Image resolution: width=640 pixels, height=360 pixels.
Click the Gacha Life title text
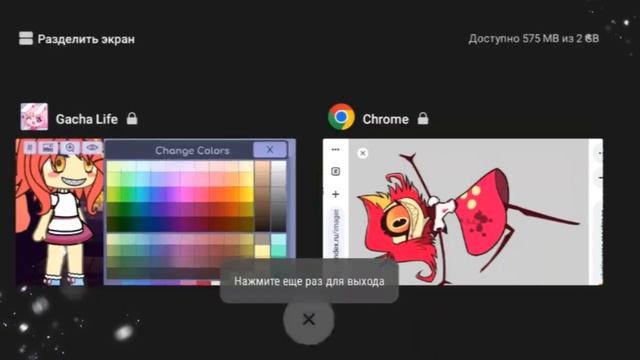[87, 119]
